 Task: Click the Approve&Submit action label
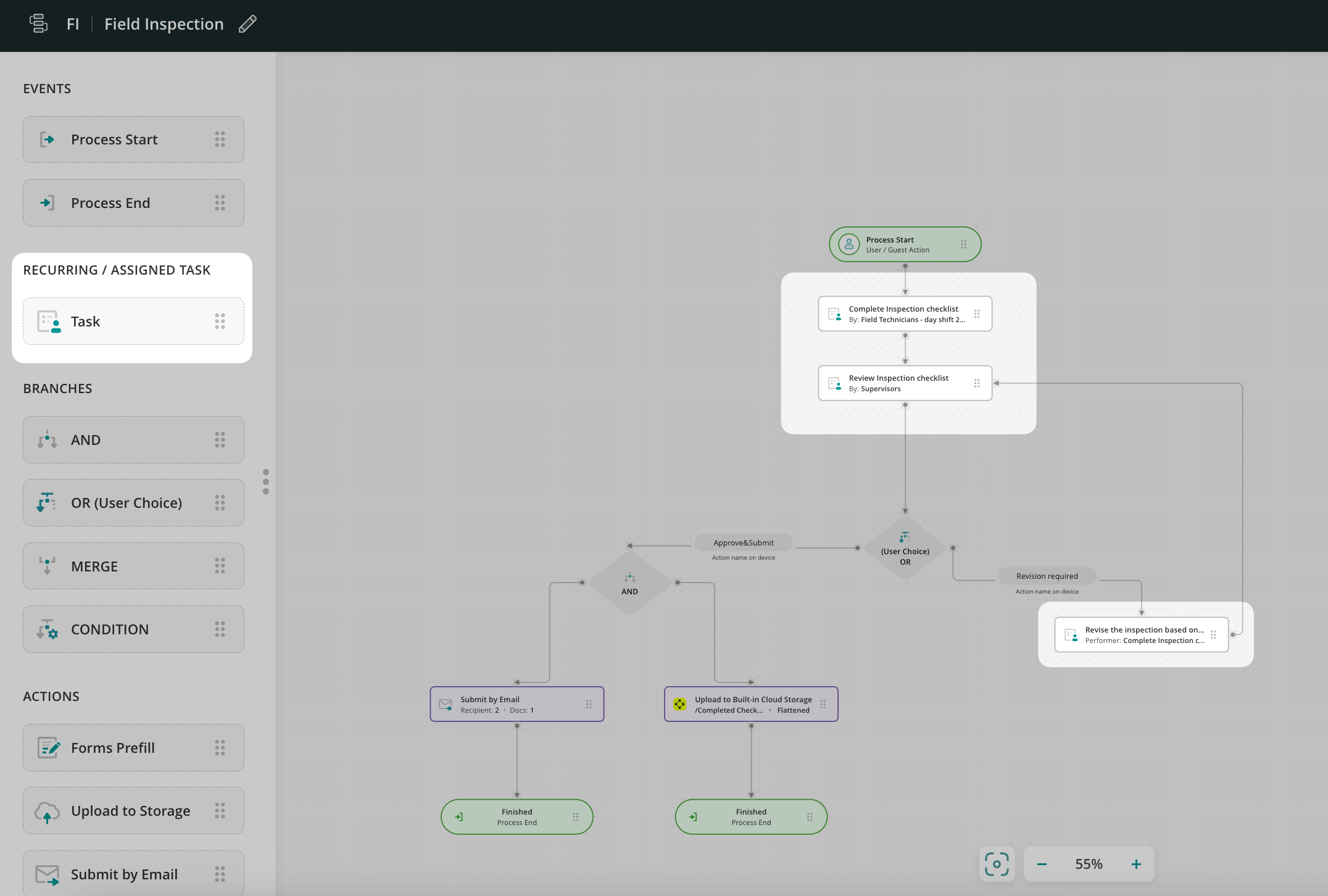(744, 543)
